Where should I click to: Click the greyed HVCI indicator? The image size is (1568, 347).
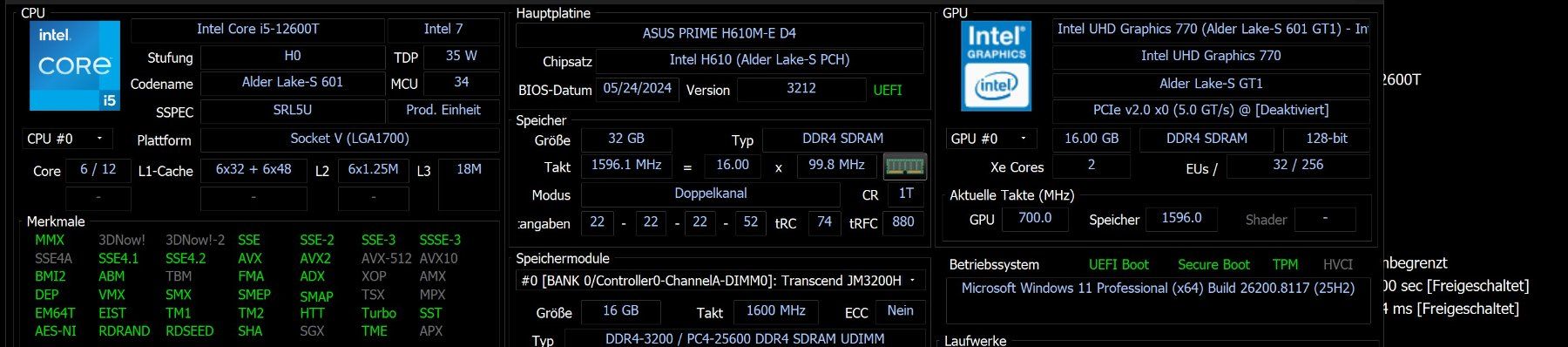point(1338,265)
